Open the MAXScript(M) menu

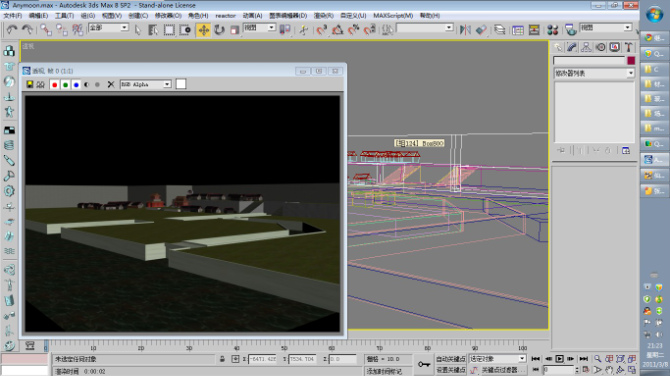pos(393,15)
